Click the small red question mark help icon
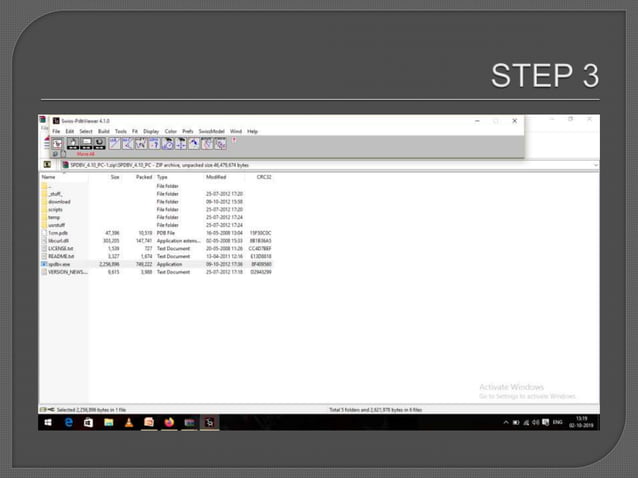638x478 pixels. (234, 140)
